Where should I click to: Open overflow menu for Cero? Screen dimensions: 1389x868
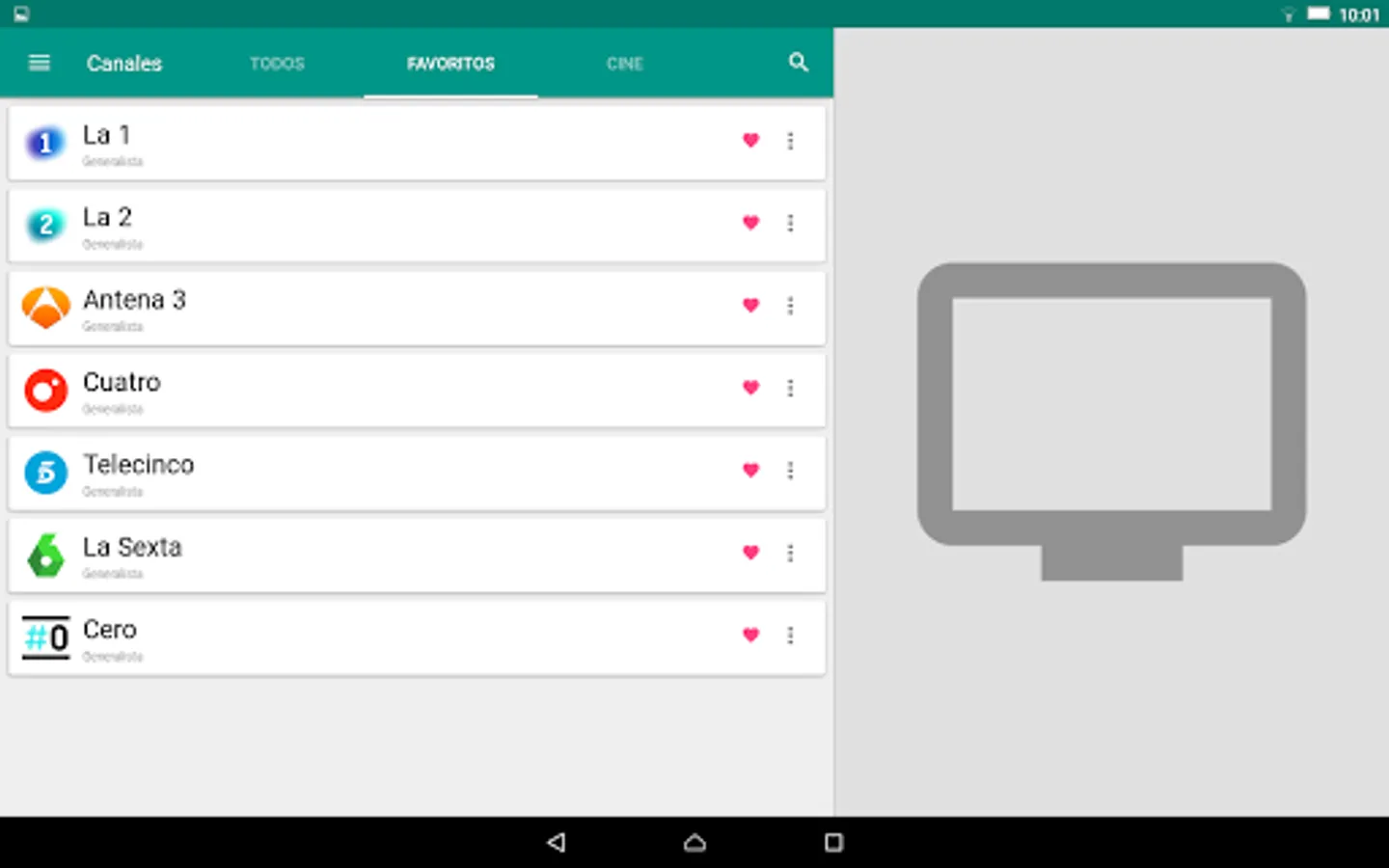click(790, 636)
